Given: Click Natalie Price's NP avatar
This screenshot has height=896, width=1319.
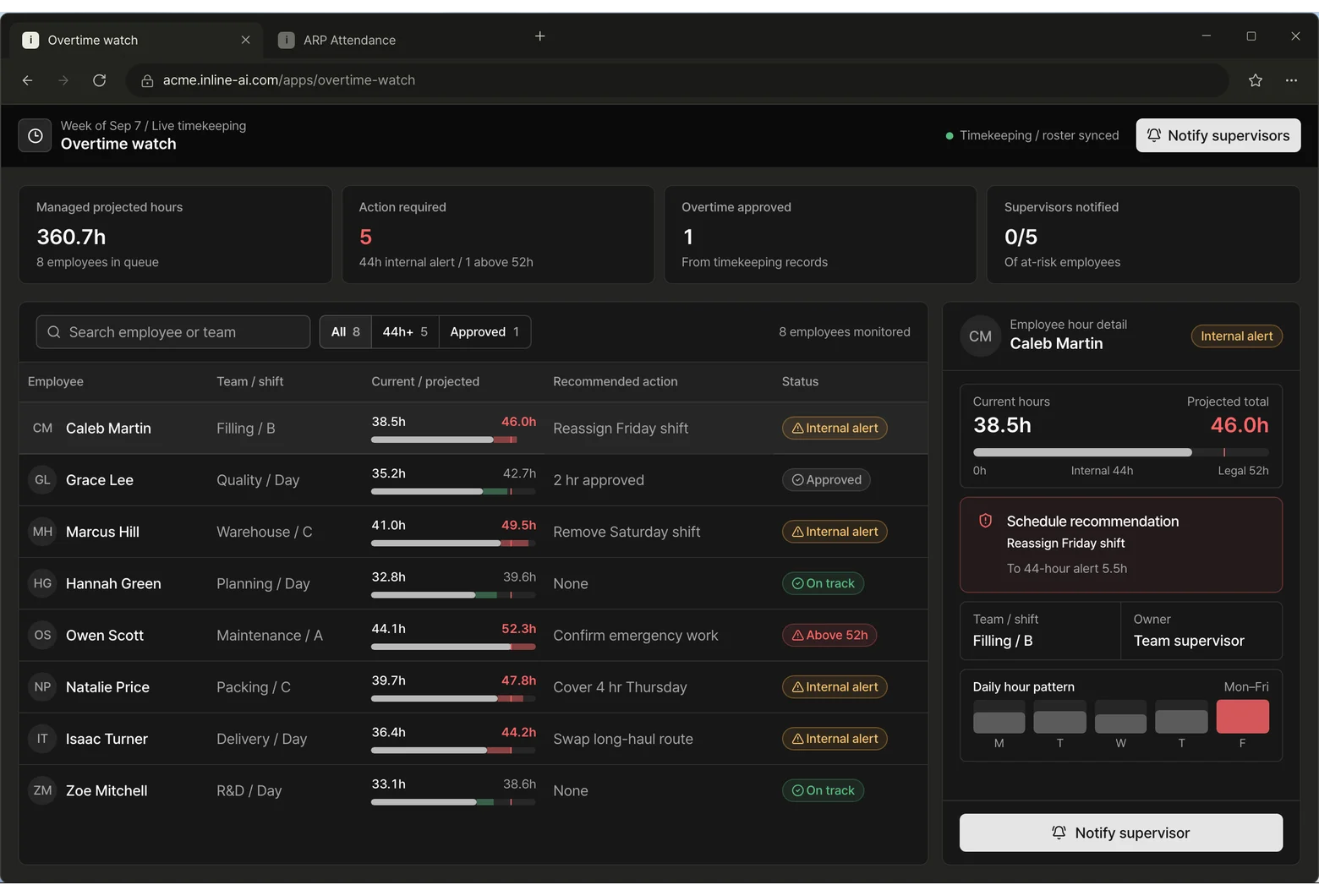Looking at the screenshot, I should pyautogui.click(x=42, y=687).
